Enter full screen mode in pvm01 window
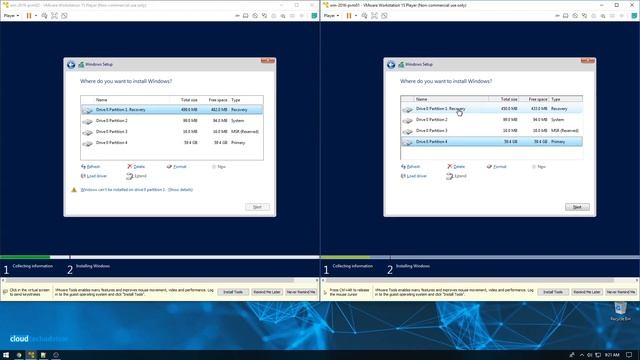640x360 pixels. [374, 16]
